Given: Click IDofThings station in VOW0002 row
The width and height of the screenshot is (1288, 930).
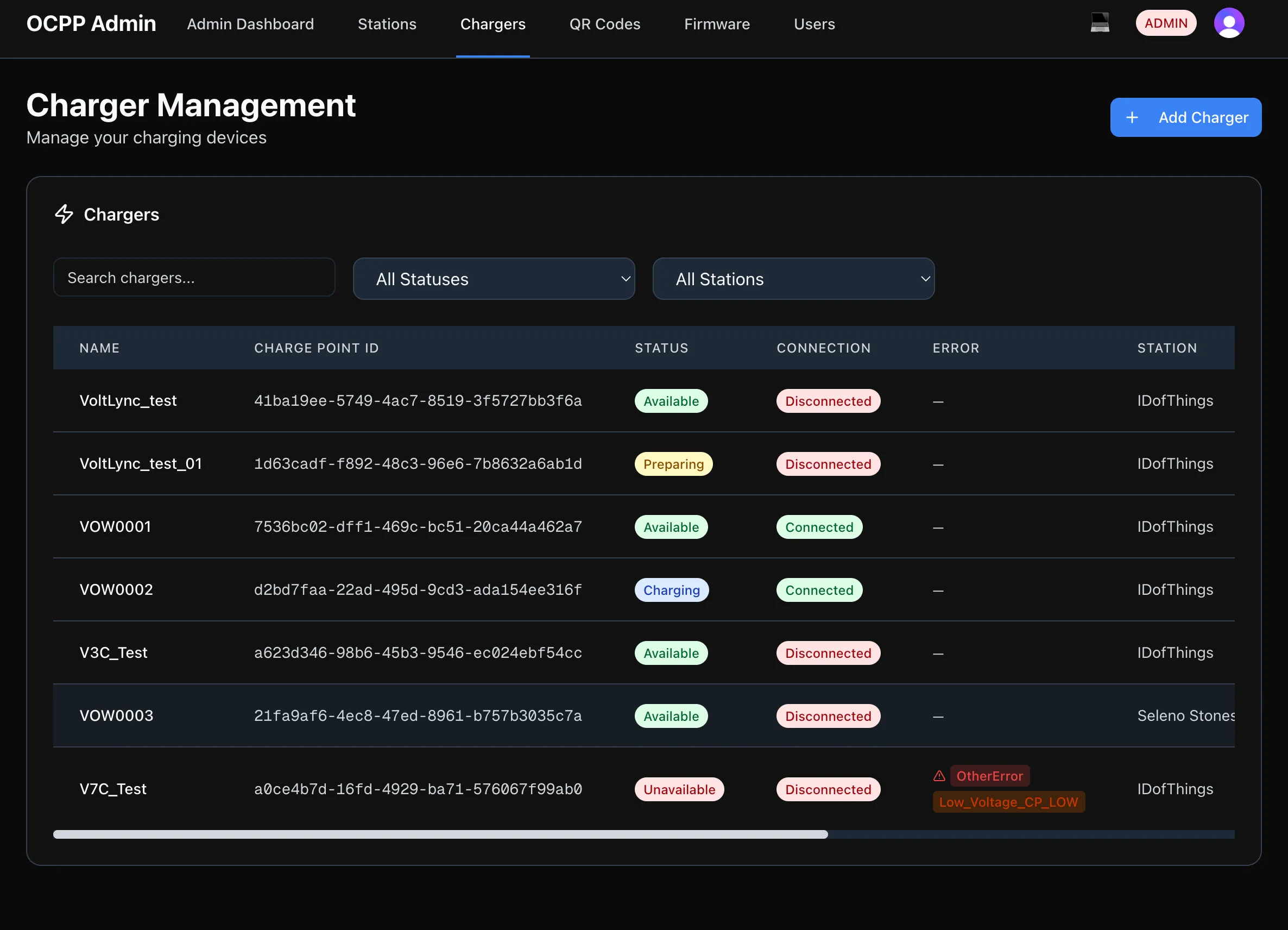Looking at the screenshot, I should (1175, 590).
